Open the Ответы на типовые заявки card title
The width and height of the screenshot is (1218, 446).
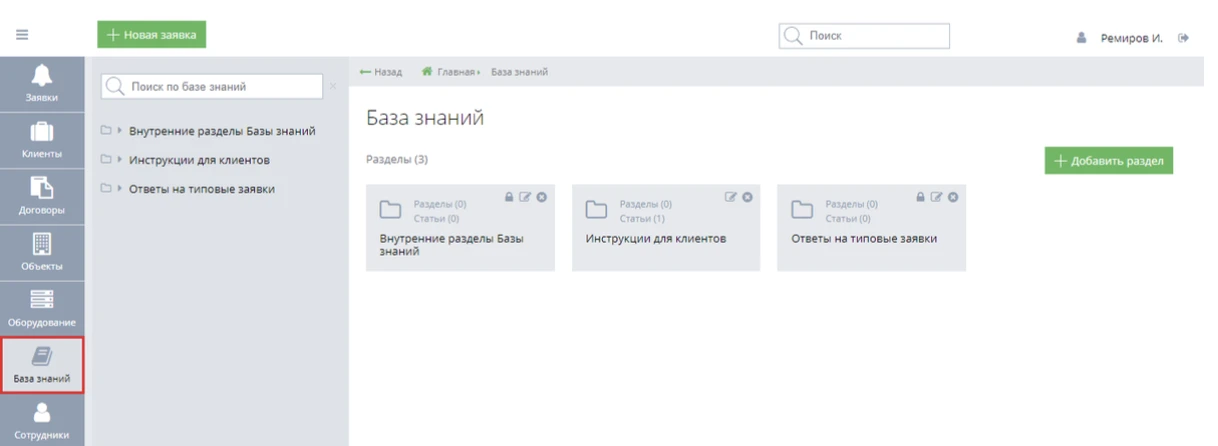pos(864,239)
